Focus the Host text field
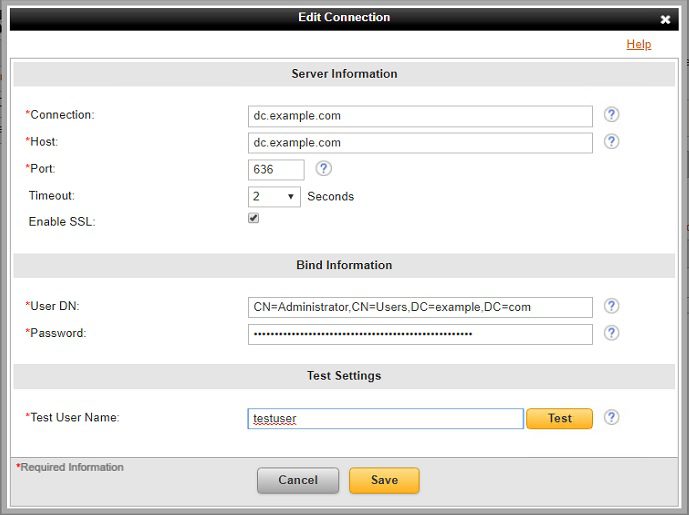The height and width of the screenshot is (515, 689). pyautogui.click(x=420, y=143)
